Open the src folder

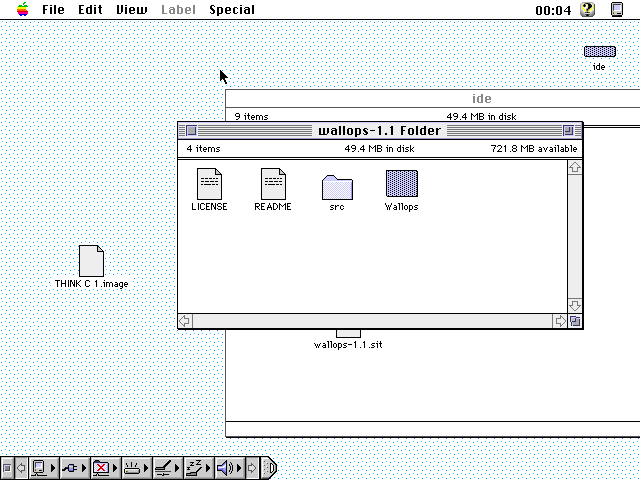pyautogui.click(x=337, y=186)
